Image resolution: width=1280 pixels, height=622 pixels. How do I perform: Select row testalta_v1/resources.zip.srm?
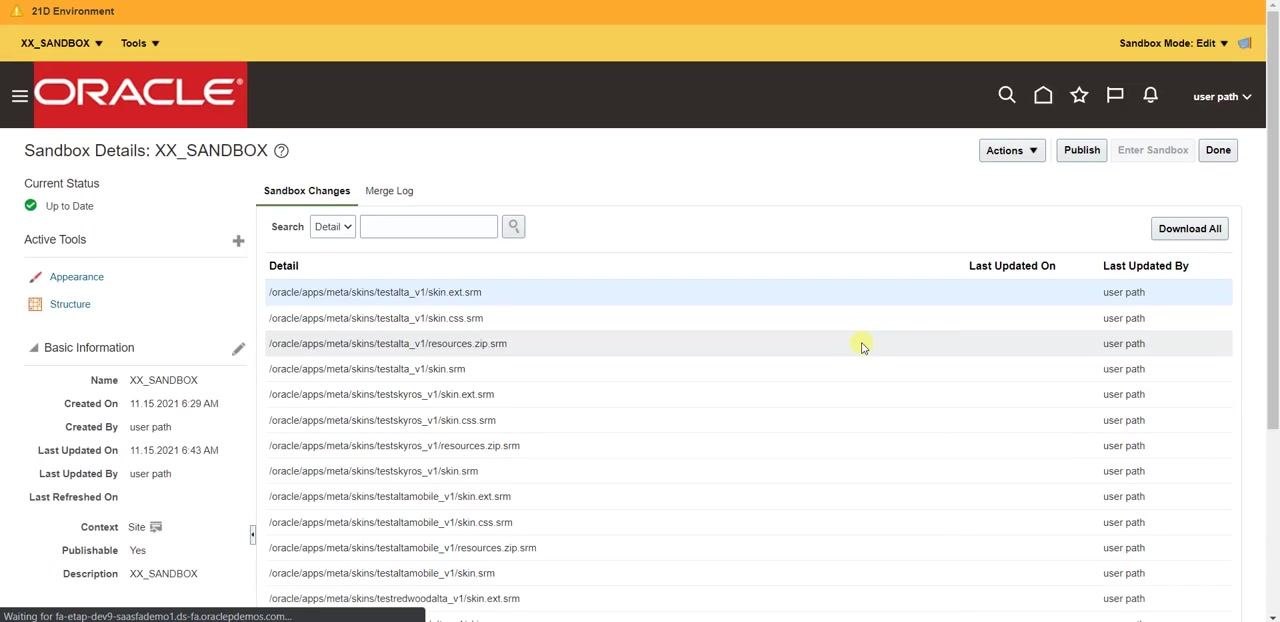click(x=749, y=343)
